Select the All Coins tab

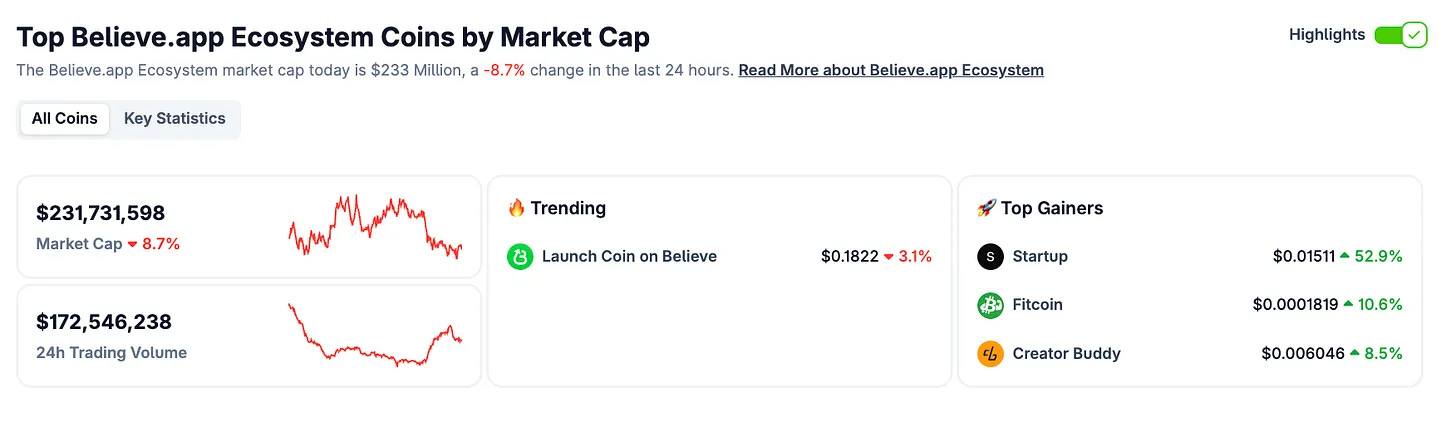tap(65, 118)
